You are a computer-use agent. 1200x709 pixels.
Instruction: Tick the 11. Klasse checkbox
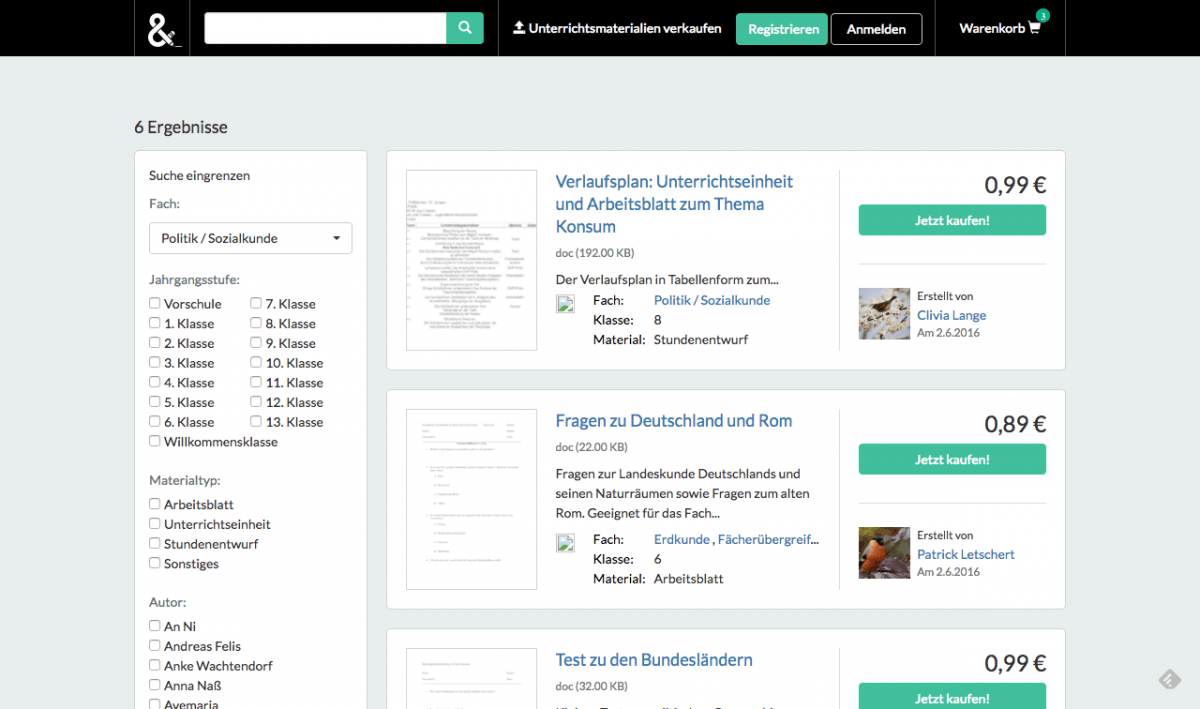256,382
